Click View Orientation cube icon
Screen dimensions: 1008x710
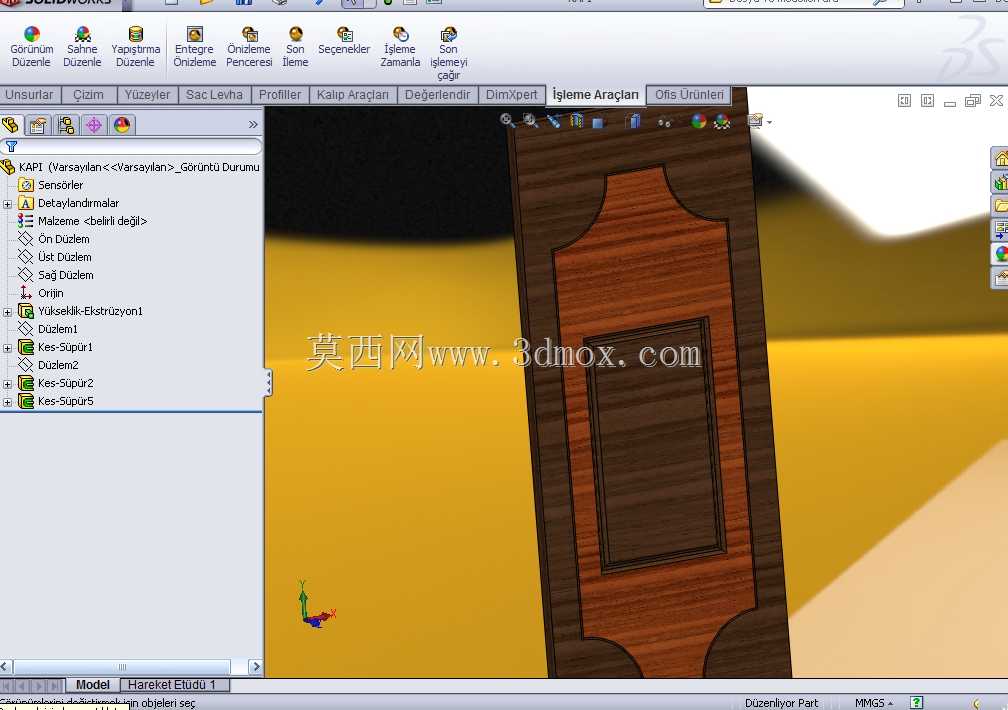598,122
